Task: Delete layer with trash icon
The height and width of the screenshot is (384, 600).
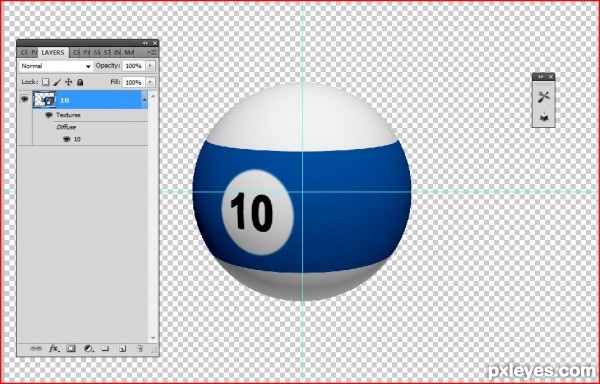Action: click(140, 348)
